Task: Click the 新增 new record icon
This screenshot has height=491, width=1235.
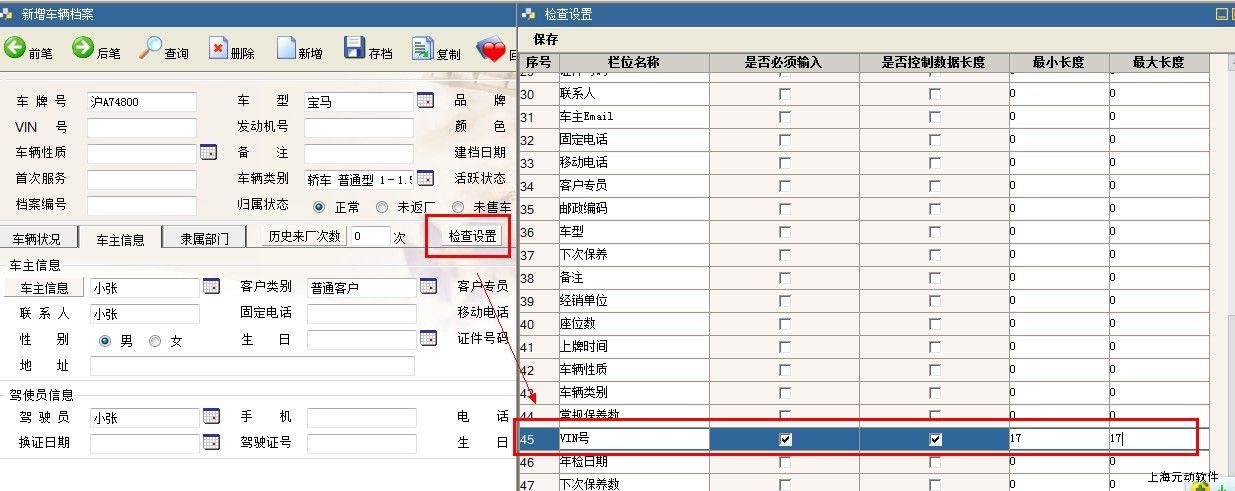Action: click(x=286, y=49)
